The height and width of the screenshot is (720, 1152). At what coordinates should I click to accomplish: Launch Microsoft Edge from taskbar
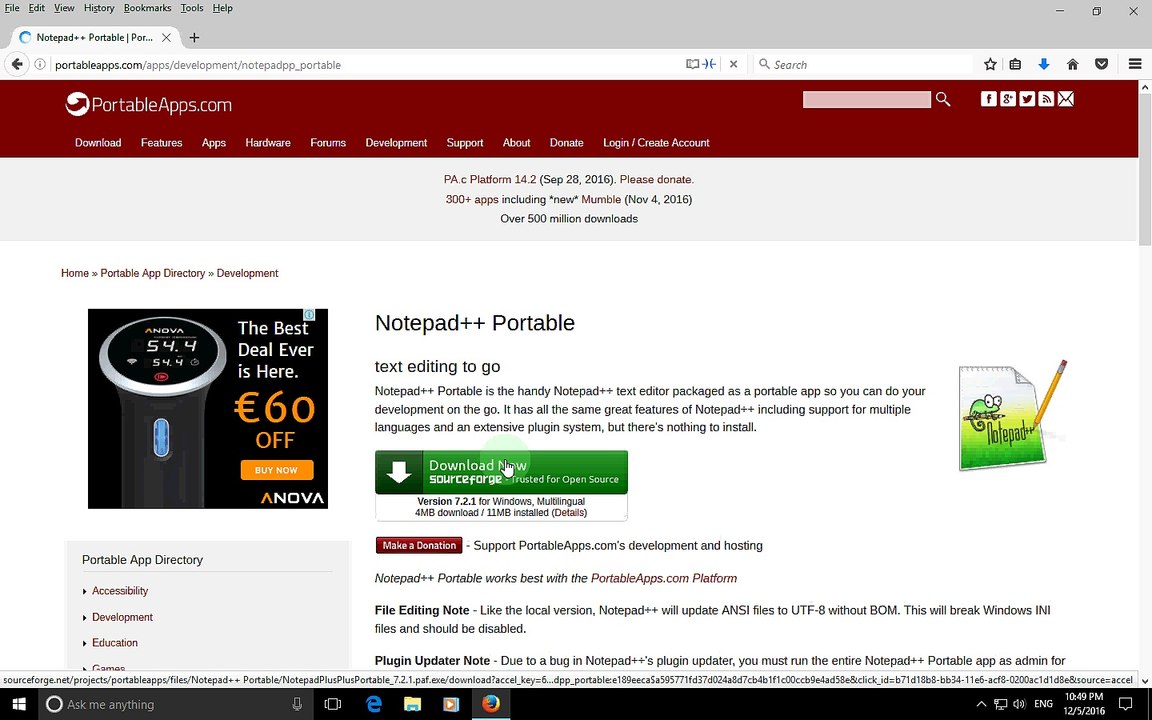(374, 705)
